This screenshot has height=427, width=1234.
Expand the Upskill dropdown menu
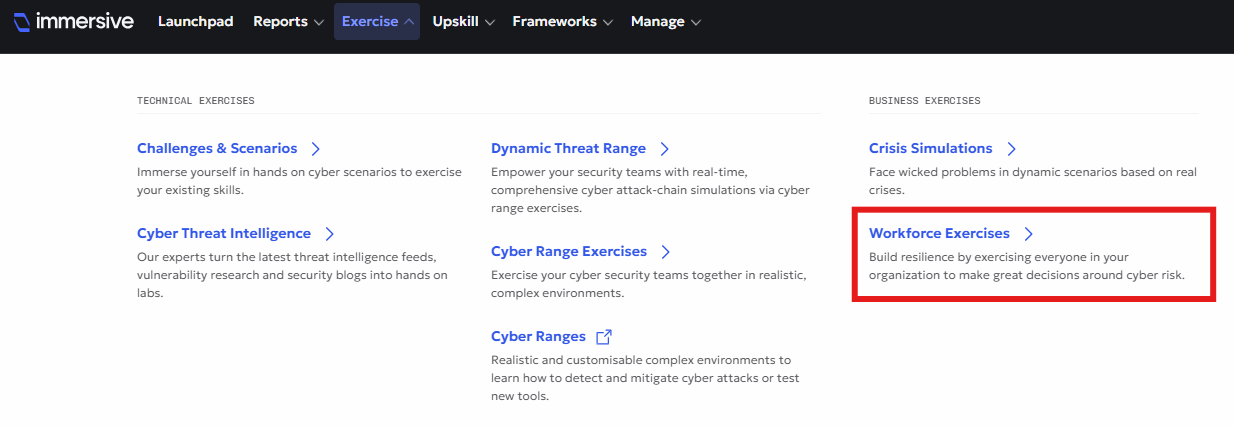(464, 21)
